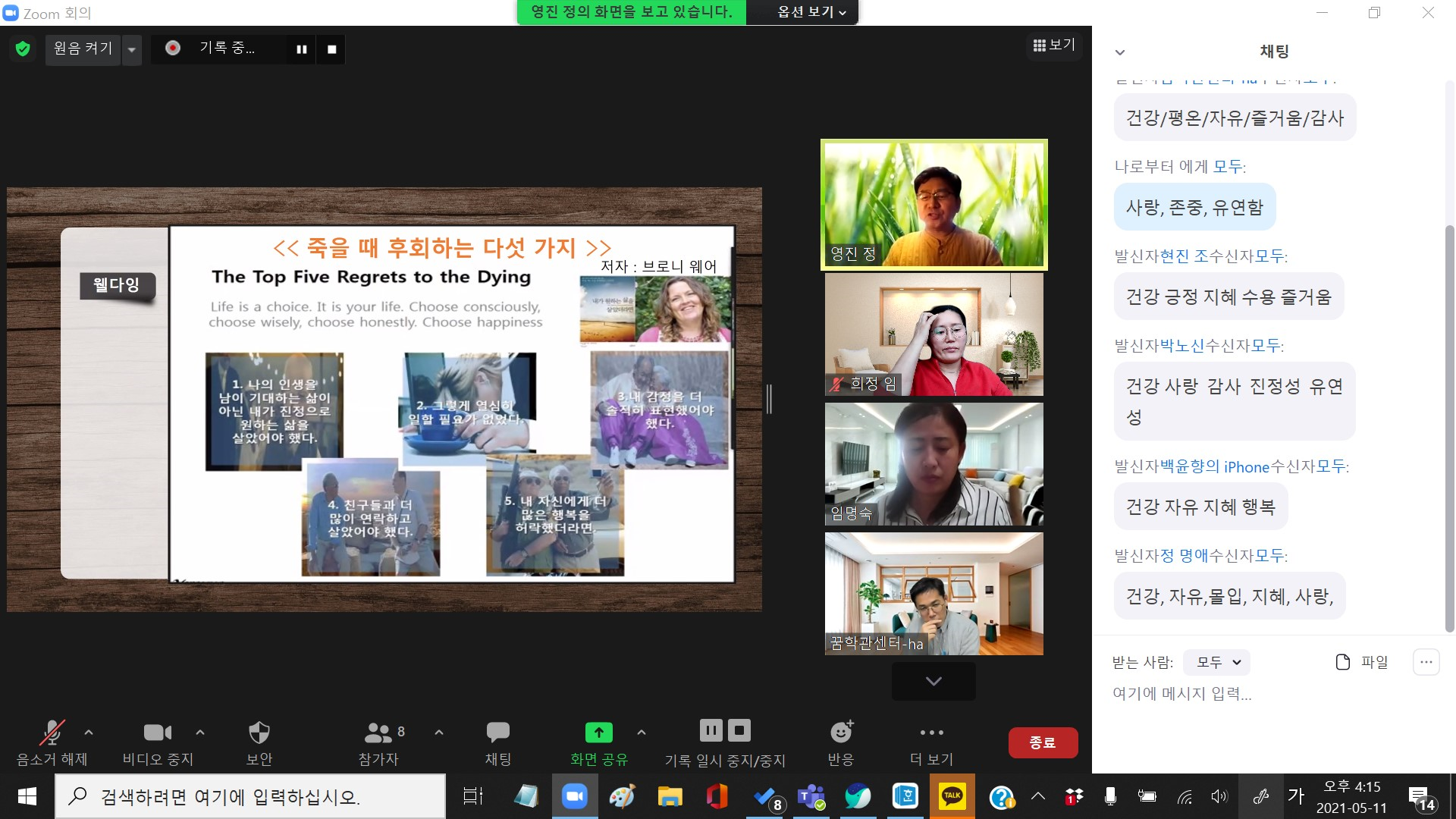Open the To Do checkmark app on taskbar
The image size is (1456, 819).
pyautogui.click(x=765, y=796)
